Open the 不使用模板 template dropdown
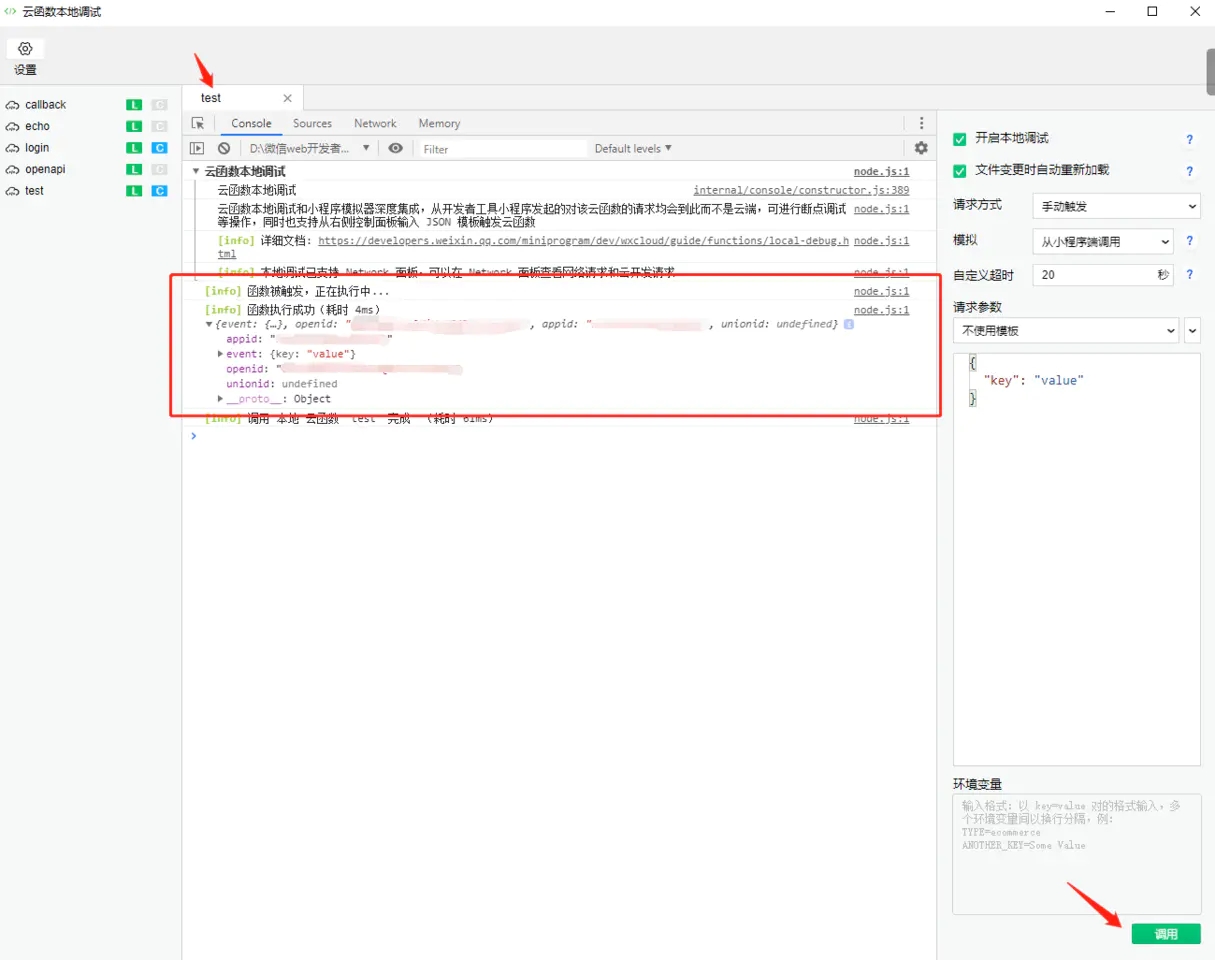1215x960 pixels. [x=1066, y=330]
